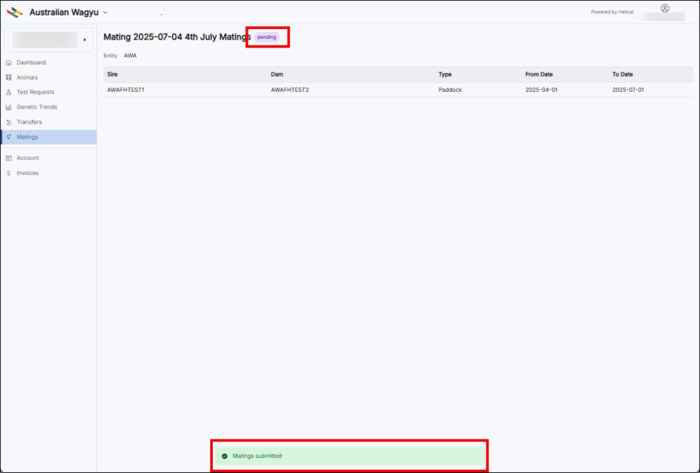
Task: Click the green check icon in toast
Action: 224,456
